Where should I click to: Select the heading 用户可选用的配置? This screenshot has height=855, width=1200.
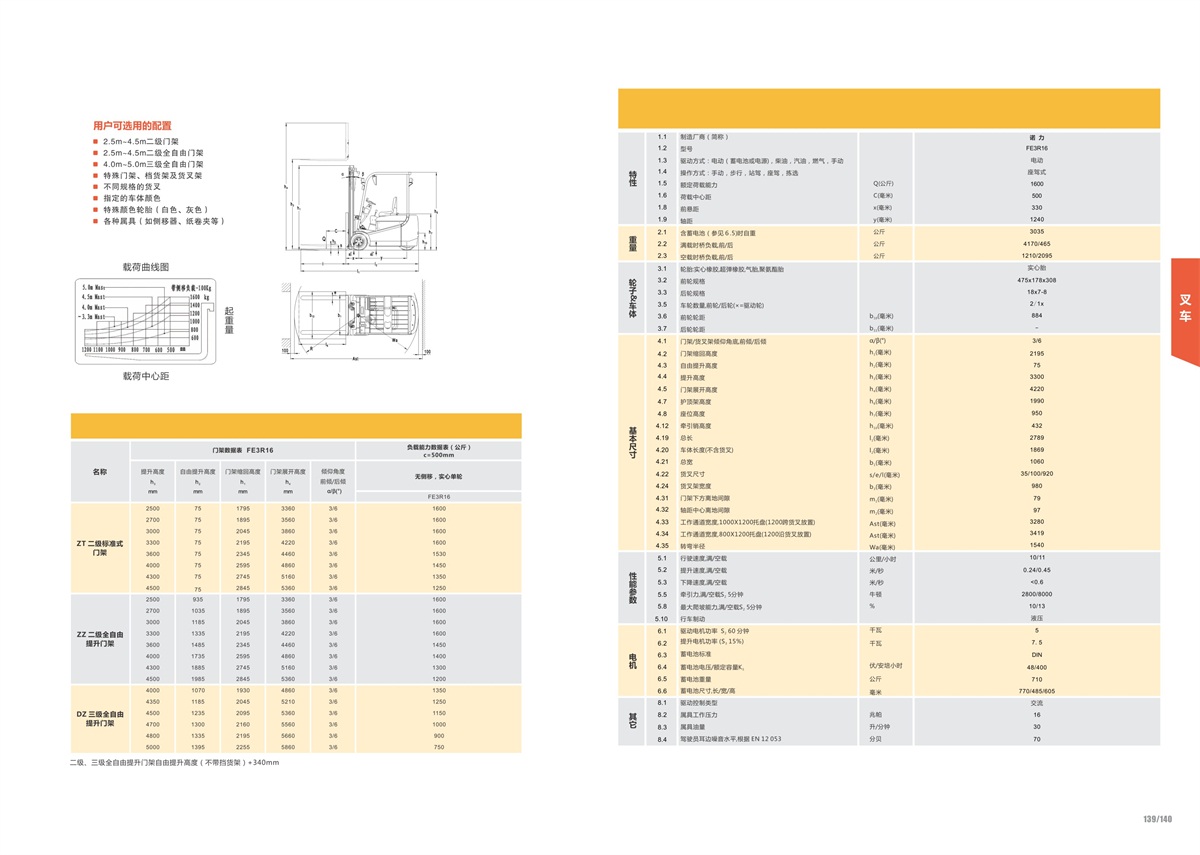point(132,126)
